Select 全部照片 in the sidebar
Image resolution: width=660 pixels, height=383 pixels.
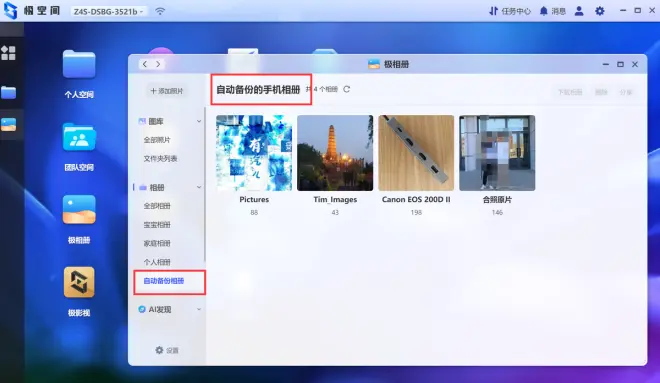tap(157, 140)
